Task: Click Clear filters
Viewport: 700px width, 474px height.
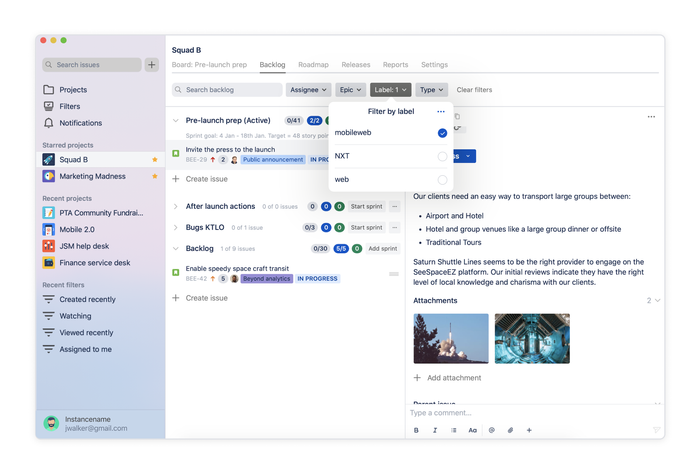Action: 474,90
